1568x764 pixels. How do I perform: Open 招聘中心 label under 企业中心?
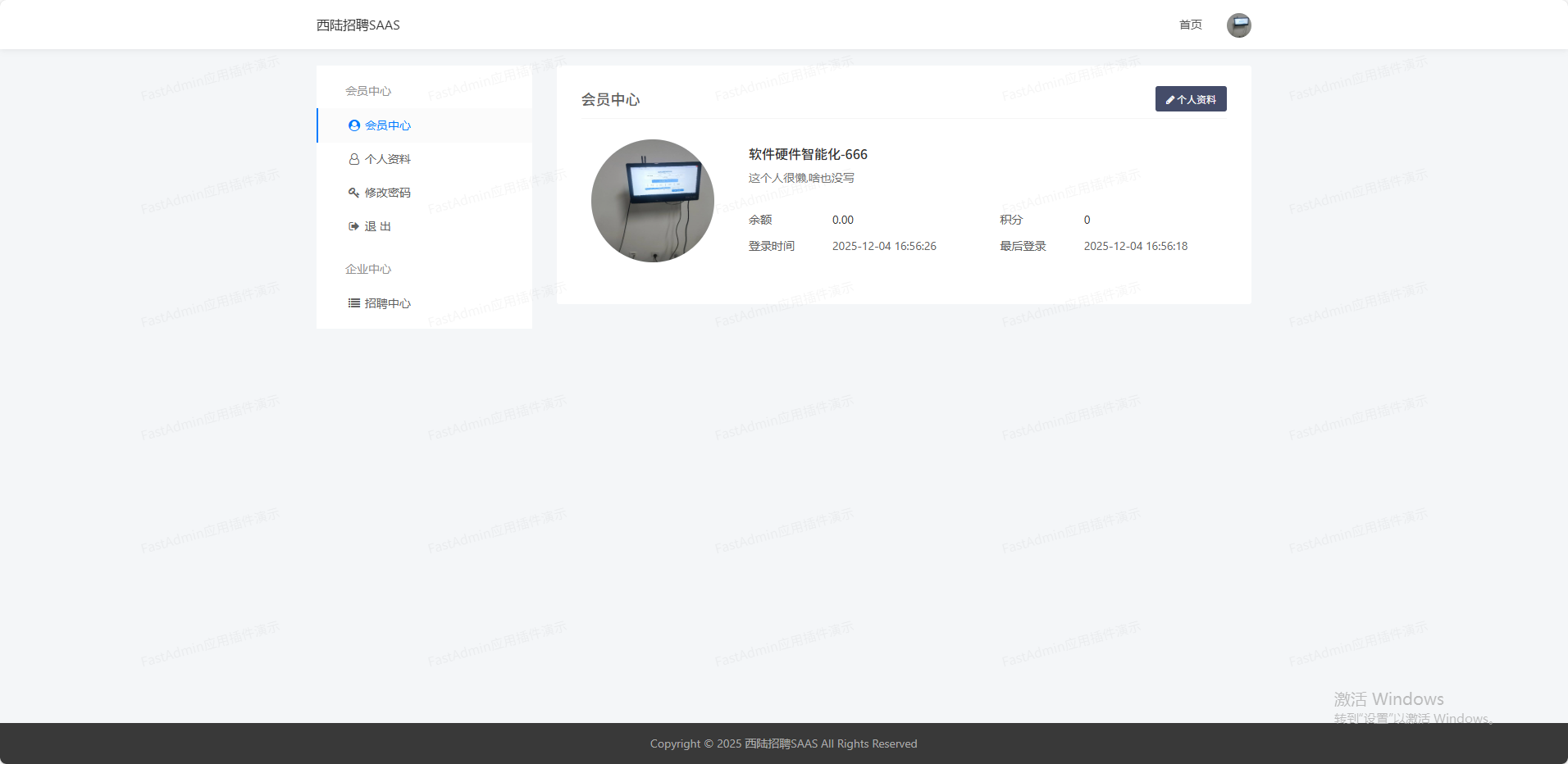pyautogui.click(x=388, y=303)
